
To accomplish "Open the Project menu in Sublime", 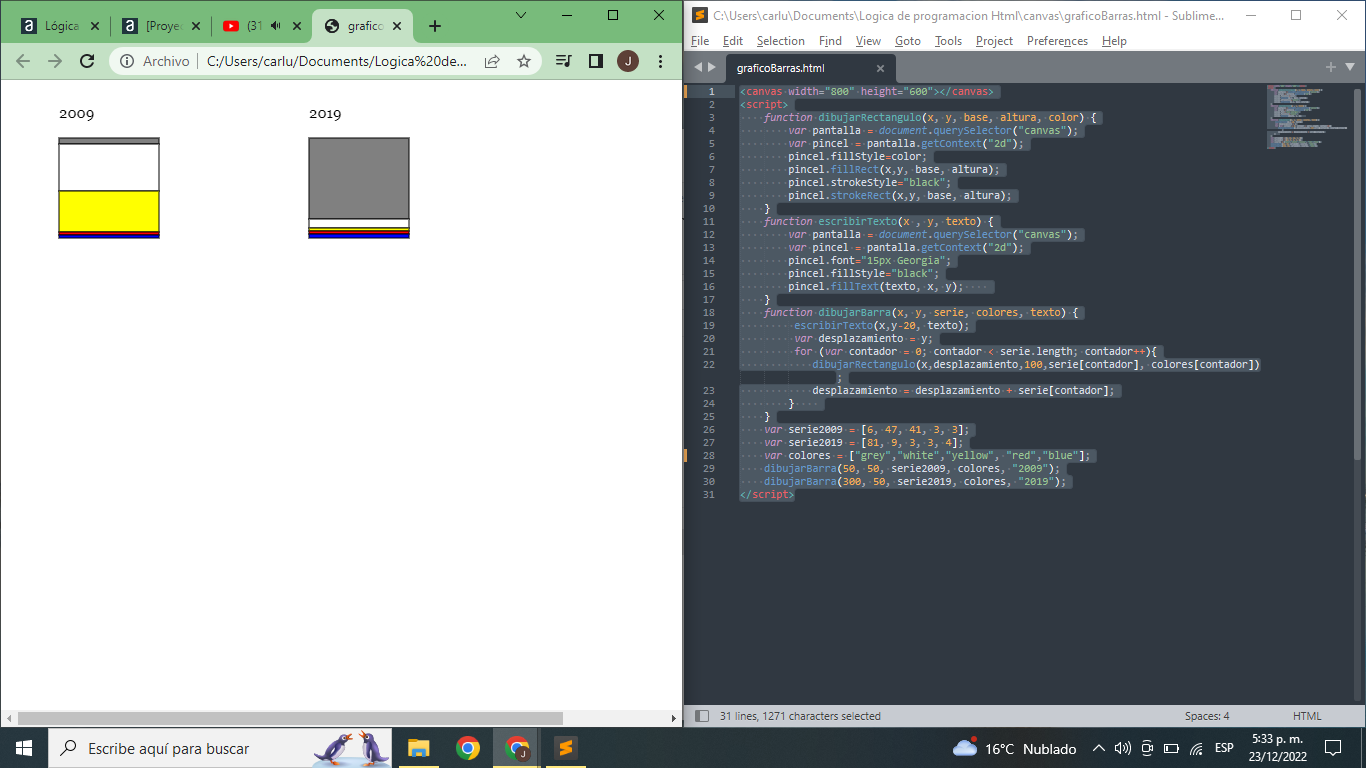I will 995,41.
